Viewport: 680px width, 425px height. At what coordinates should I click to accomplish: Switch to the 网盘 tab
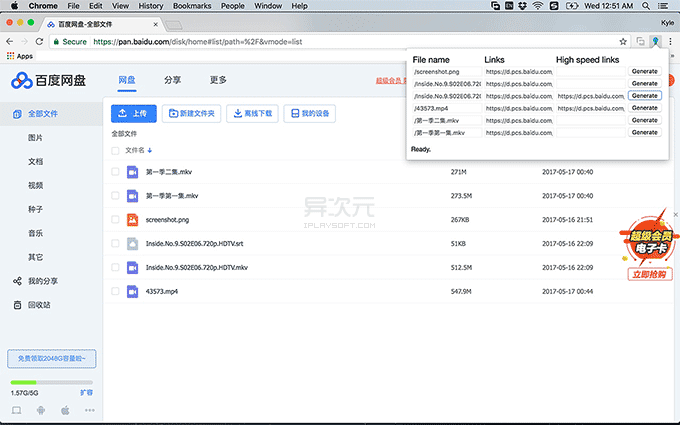click(127, 80)
